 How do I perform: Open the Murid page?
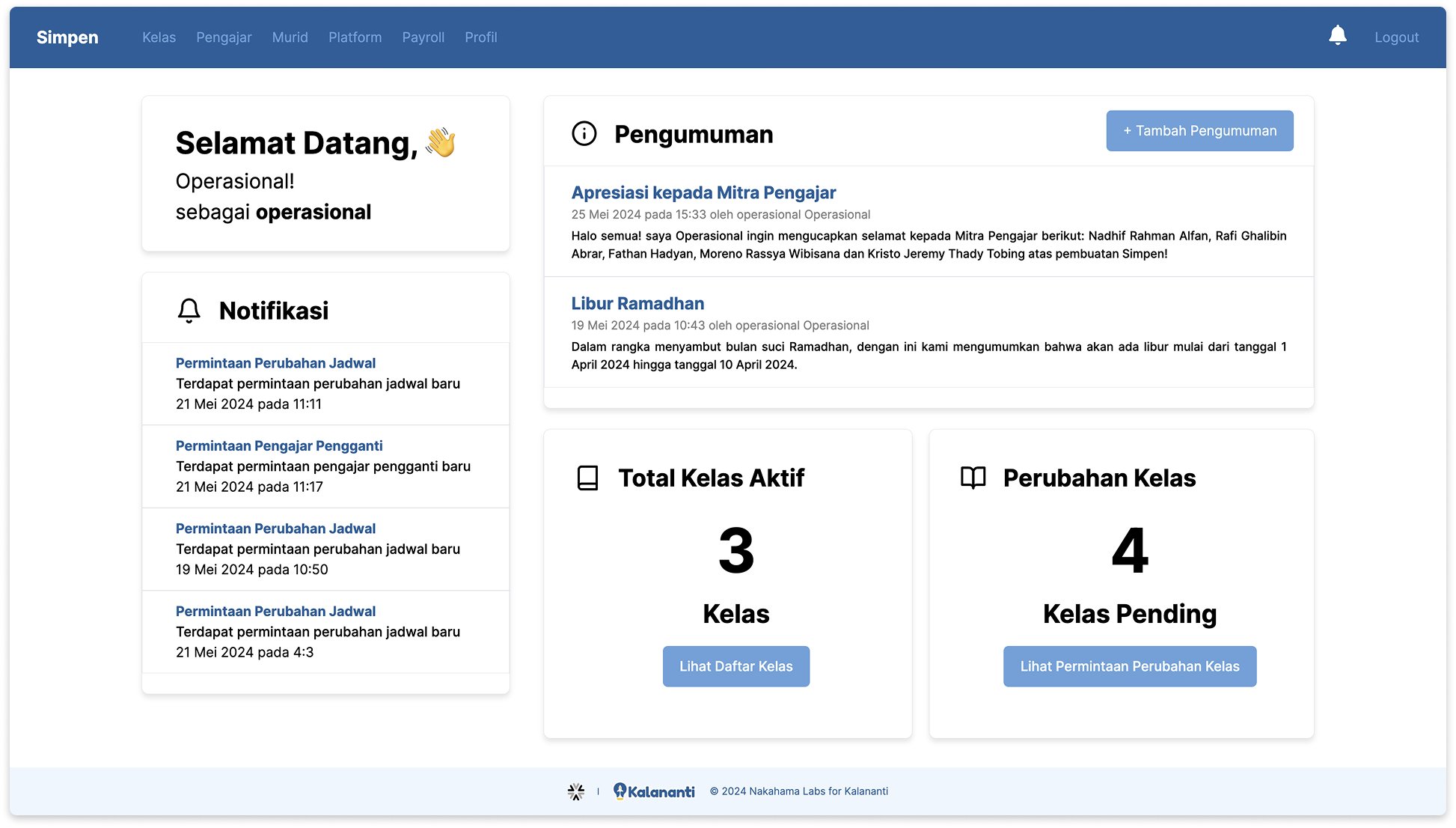290,37
